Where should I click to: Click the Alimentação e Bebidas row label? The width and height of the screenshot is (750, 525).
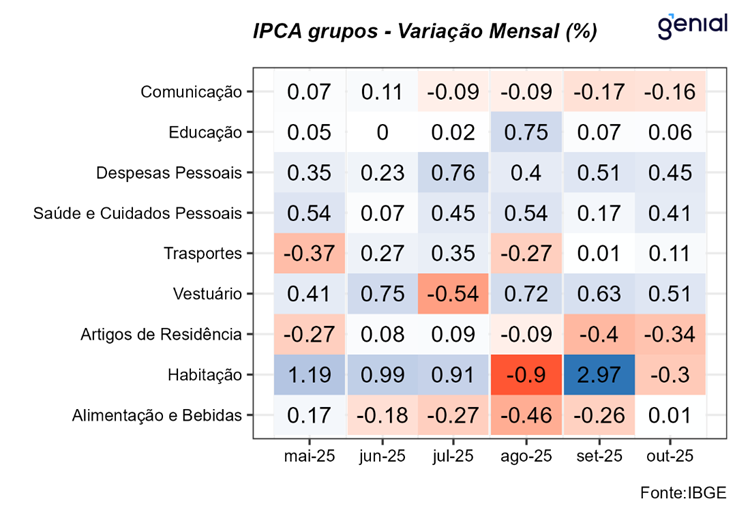point(158,414)
